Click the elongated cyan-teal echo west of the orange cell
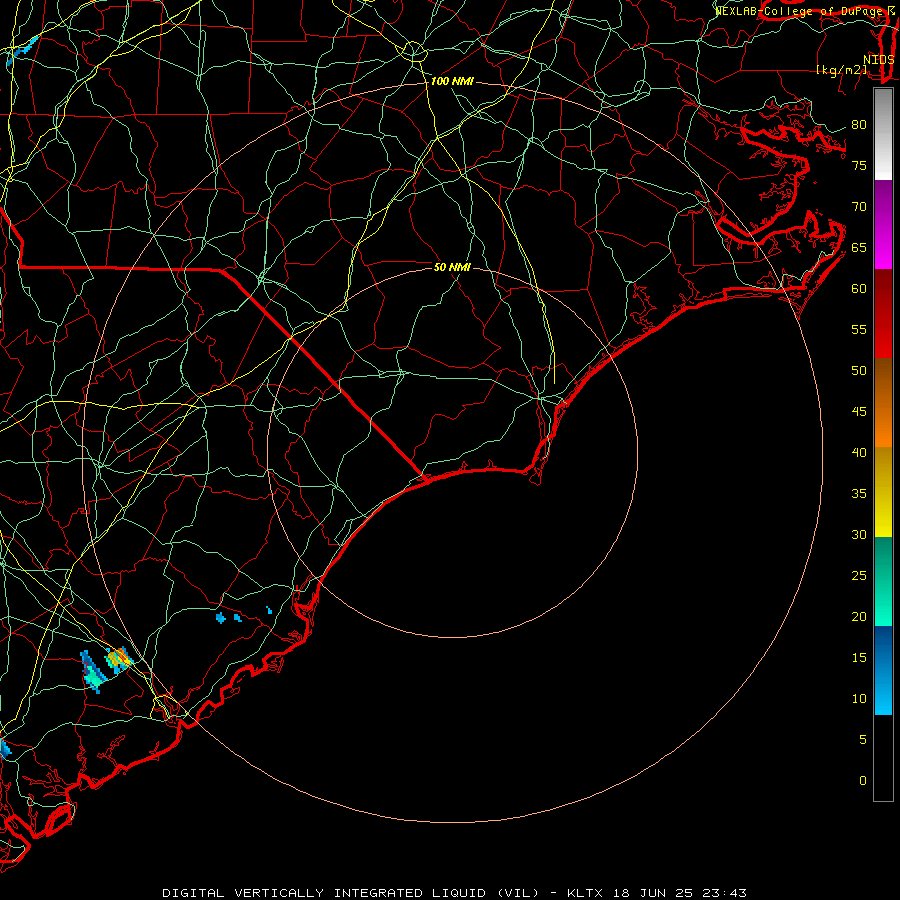This screenshot has height=900, width=900. tap(92, 672)
